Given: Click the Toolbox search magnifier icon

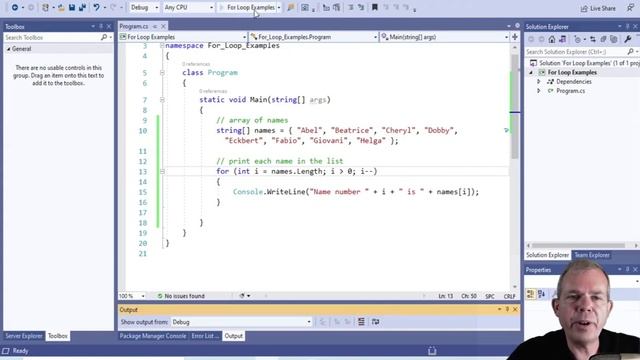Looking at the screenshot, I should pos(104,37).
